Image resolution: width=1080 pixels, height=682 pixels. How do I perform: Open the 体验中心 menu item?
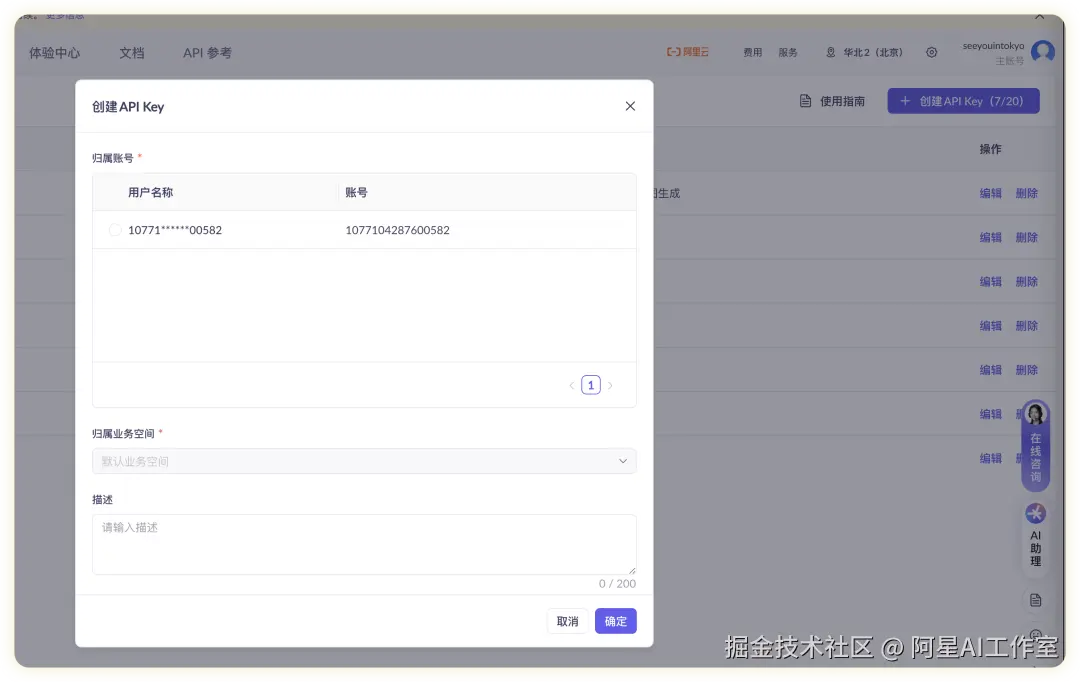[54, 53]
